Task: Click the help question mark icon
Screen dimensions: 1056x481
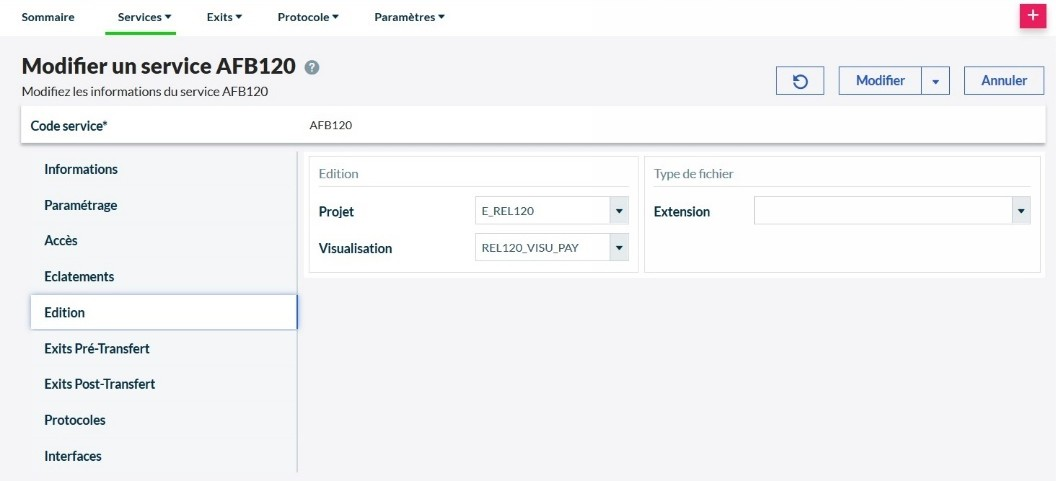Action: point(312,67)
